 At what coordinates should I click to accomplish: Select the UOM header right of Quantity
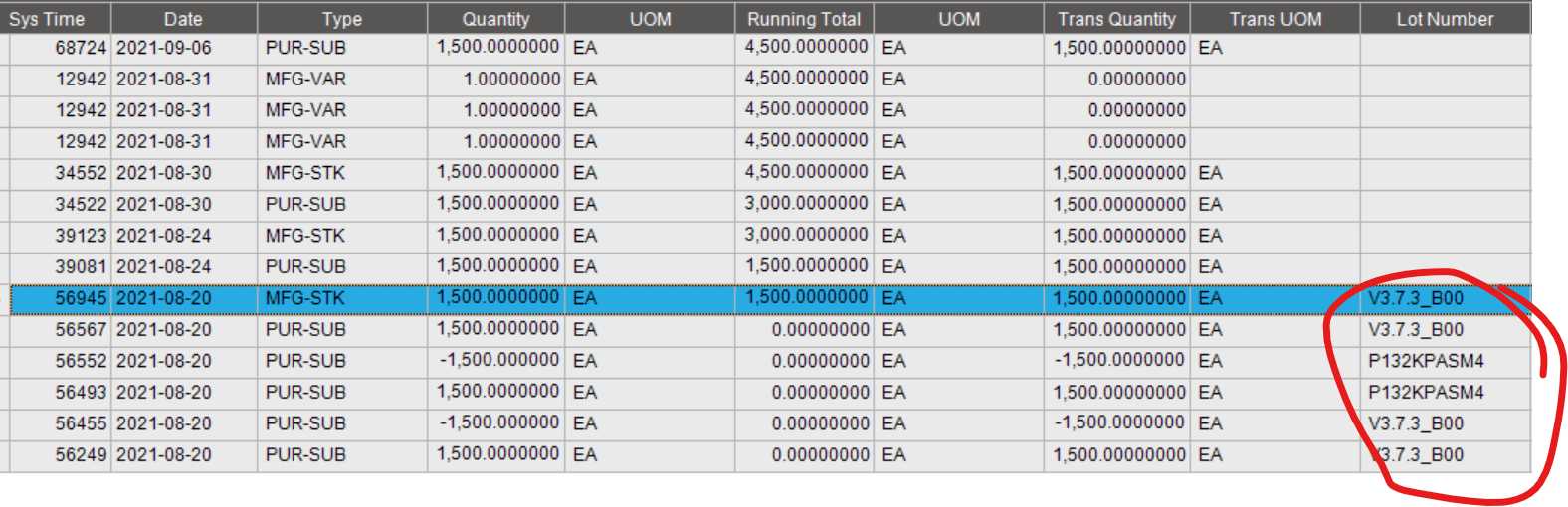(x=650, y=18)
